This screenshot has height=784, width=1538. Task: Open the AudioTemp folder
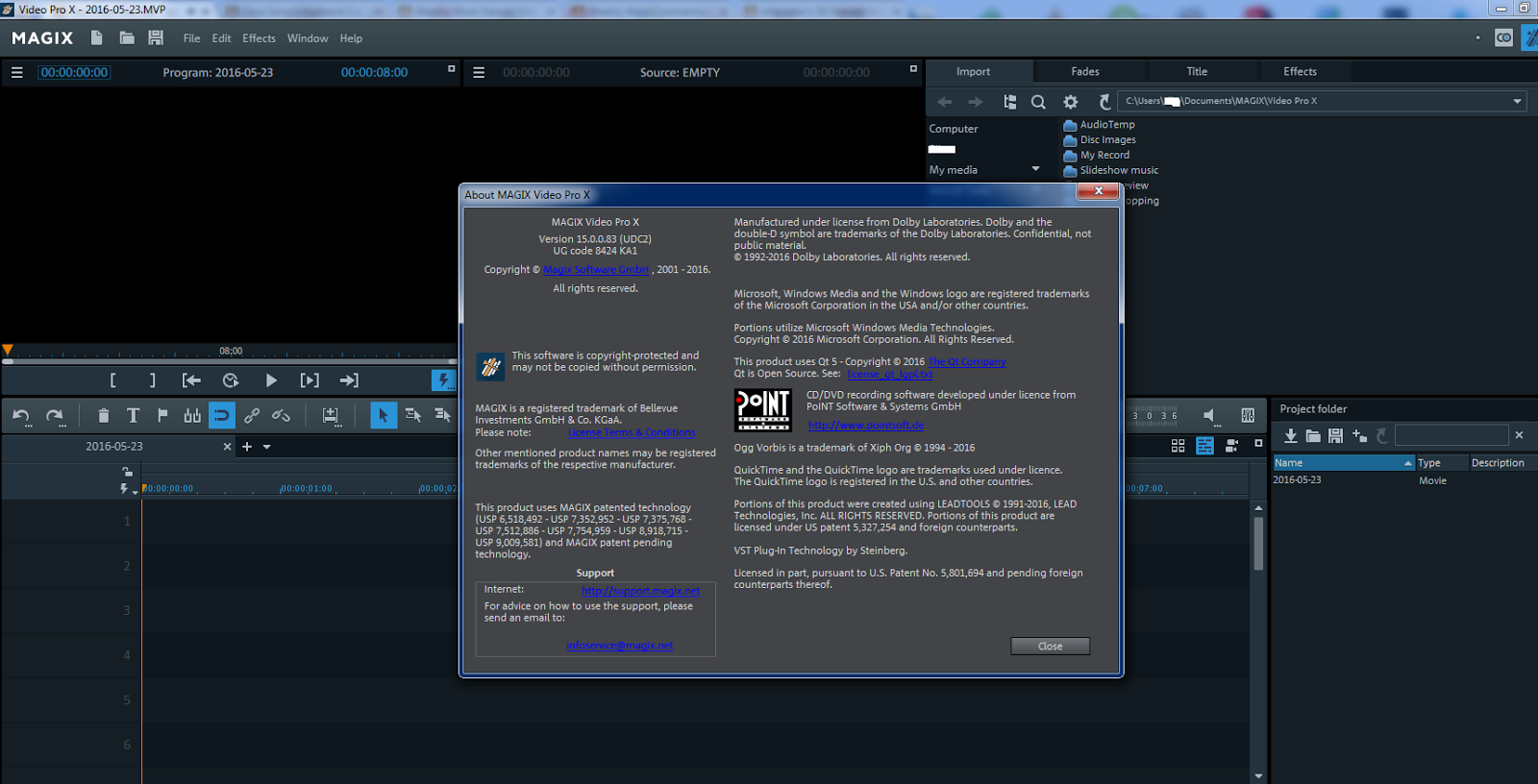pyautogui.click(x=1099, y=125)
